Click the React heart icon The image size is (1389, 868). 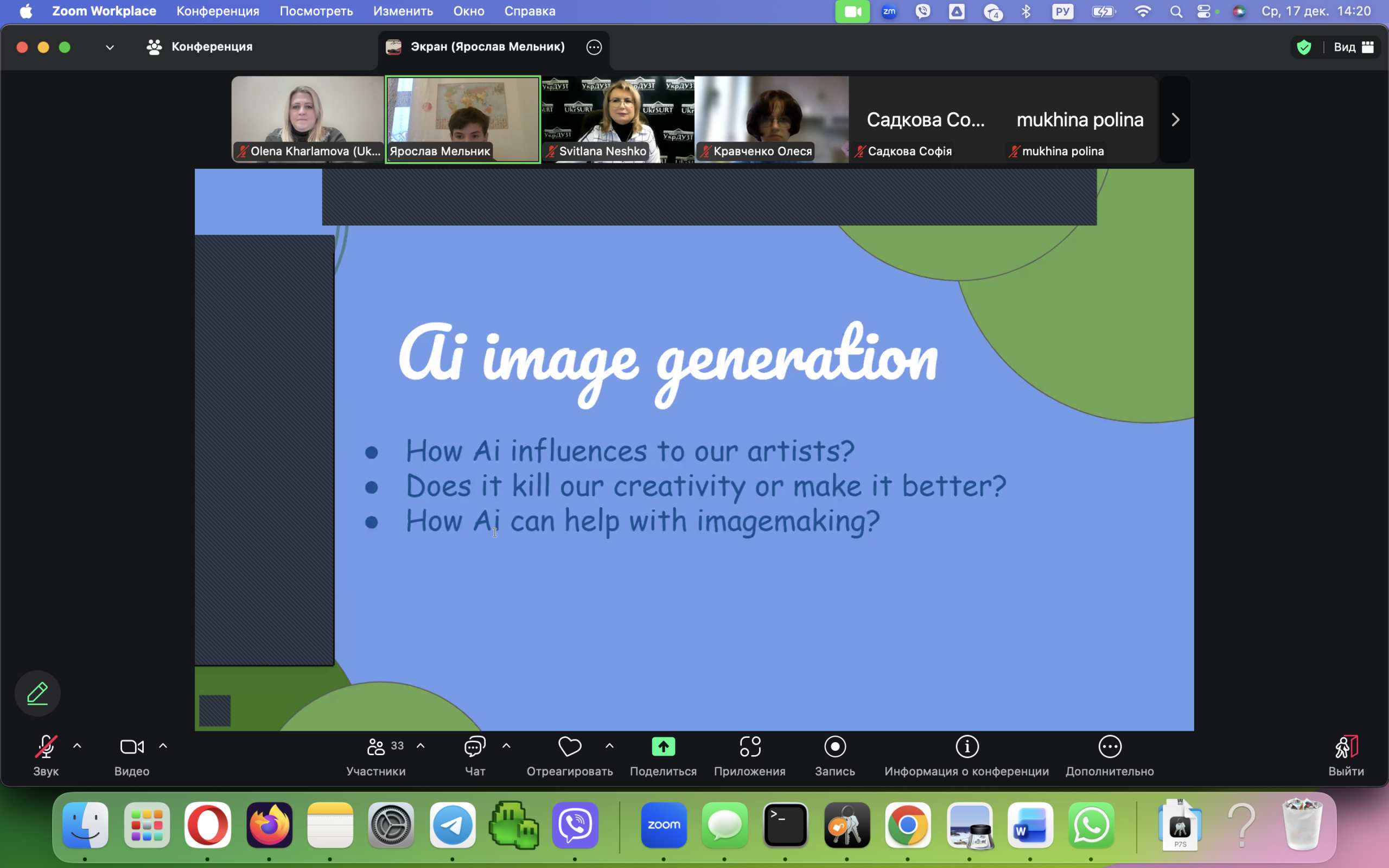[x=569, y=747]
